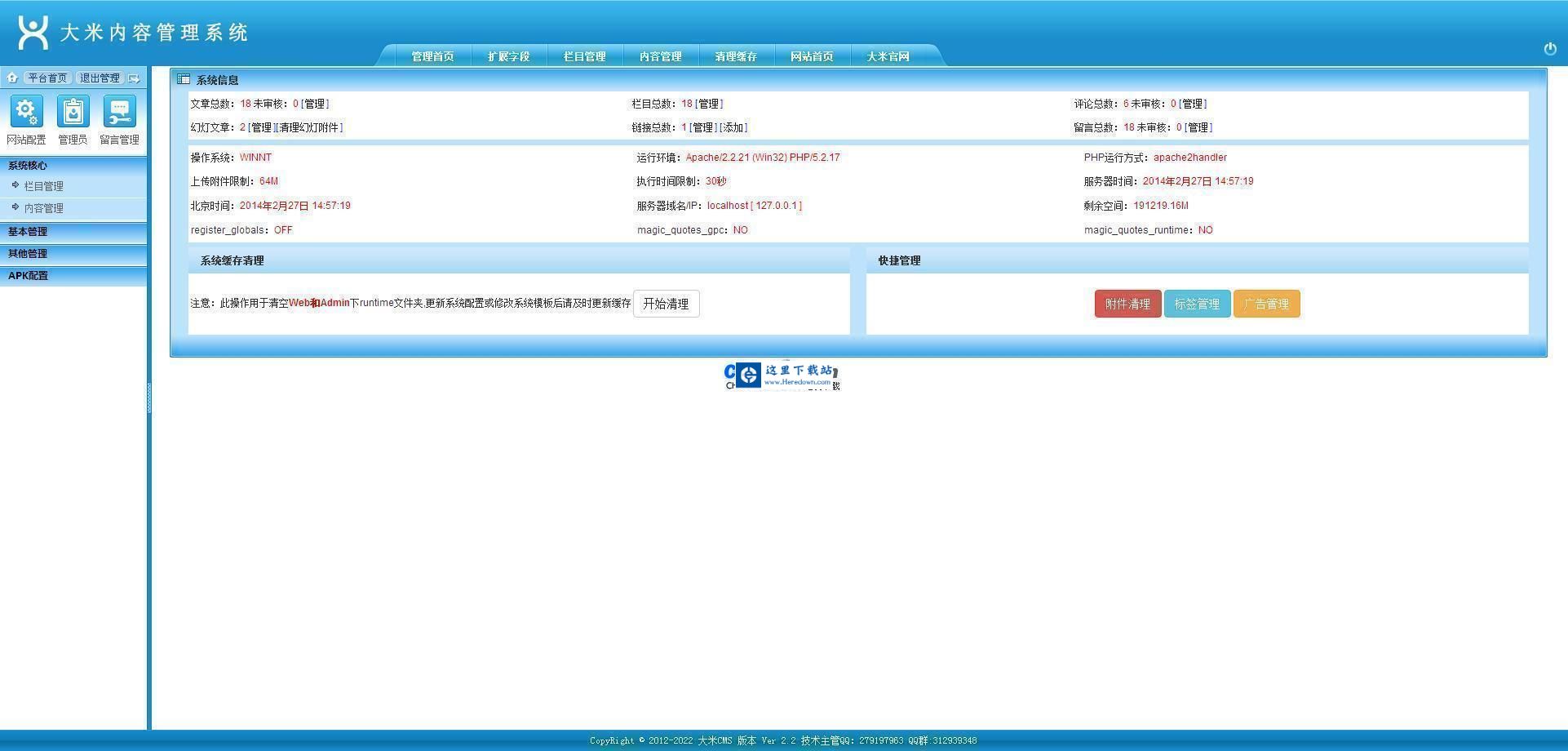Open the 管理员 clipboard icon
The width and height of the screenshot is (1568, 751).
coord(73,112)
